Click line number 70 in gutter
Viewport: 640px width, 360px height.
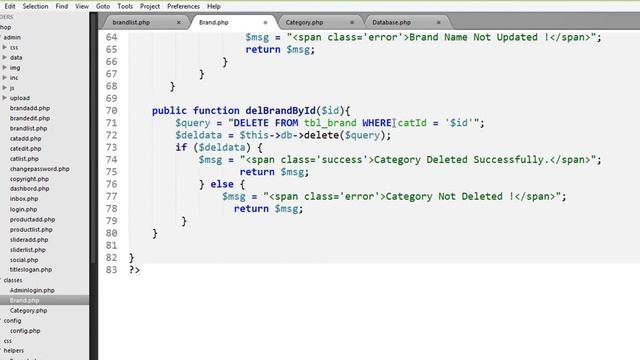(111, 111)
